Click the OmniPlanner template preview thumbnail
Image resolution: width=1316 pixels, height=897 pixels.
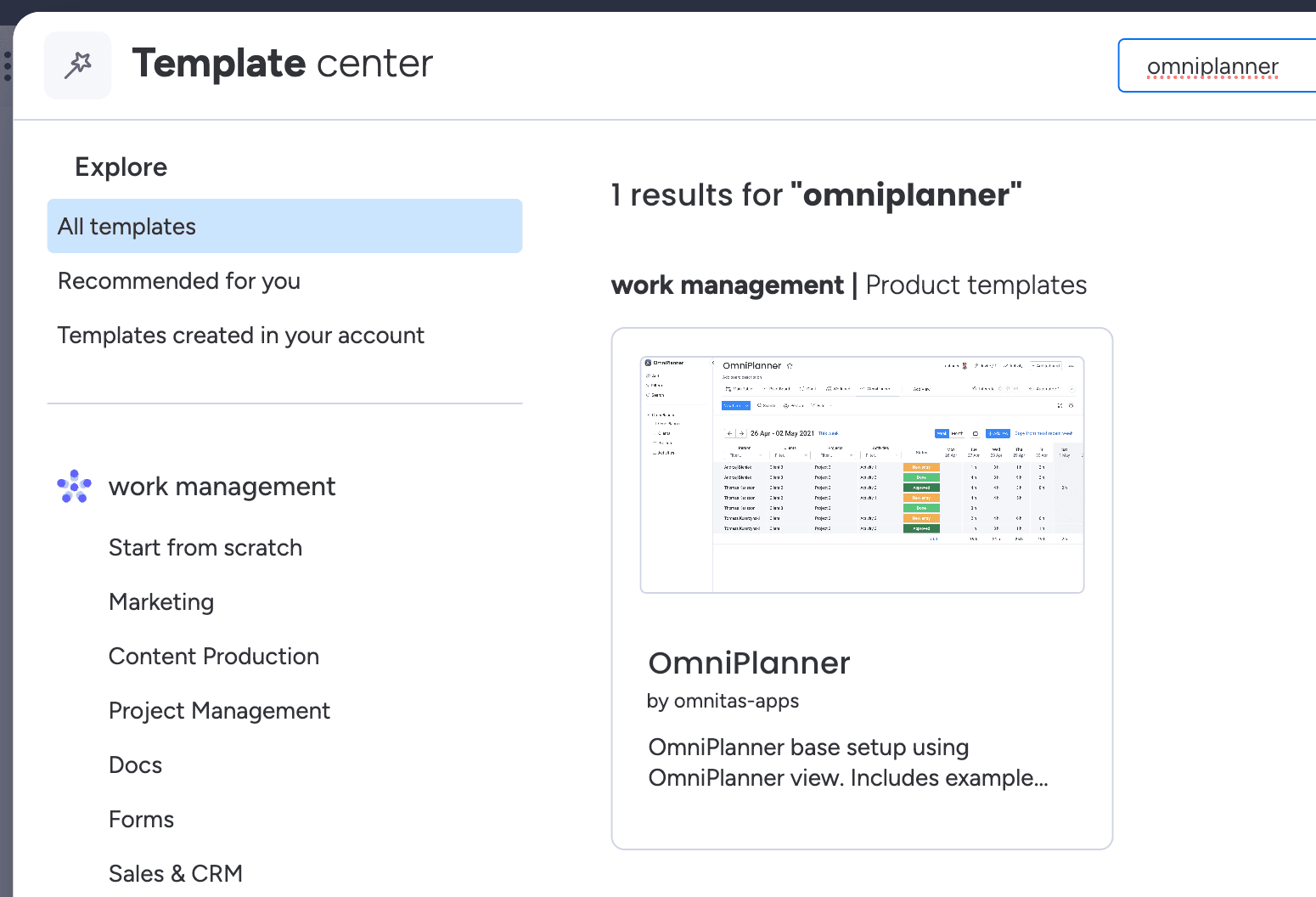coord(862,475)
